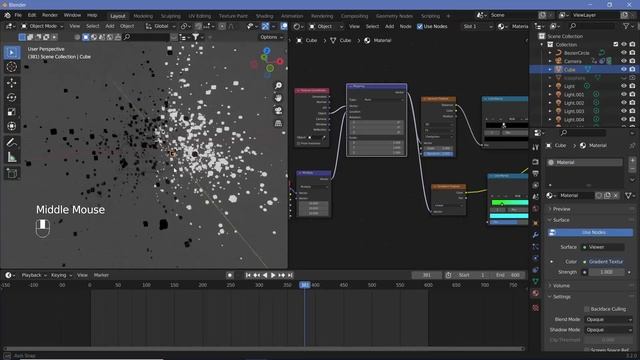Screen dimensions: 640x360
Task: Open the Window menu
Action: pos(72,15)
